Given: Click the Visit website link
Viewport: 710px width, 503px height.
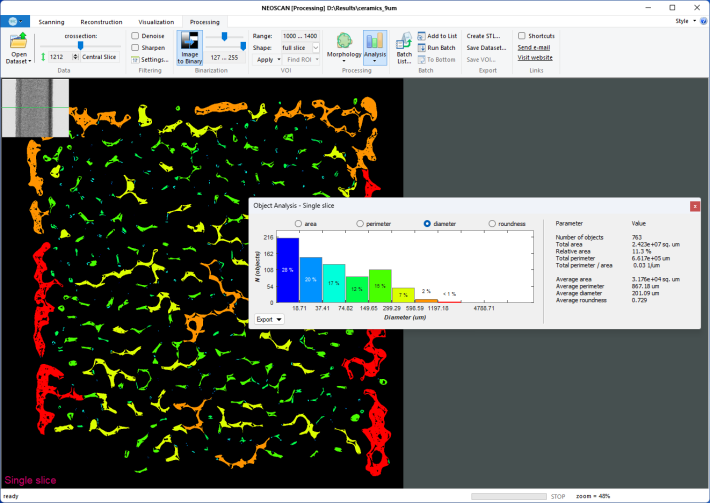Looking at the screenshot, I should [534, 58].
